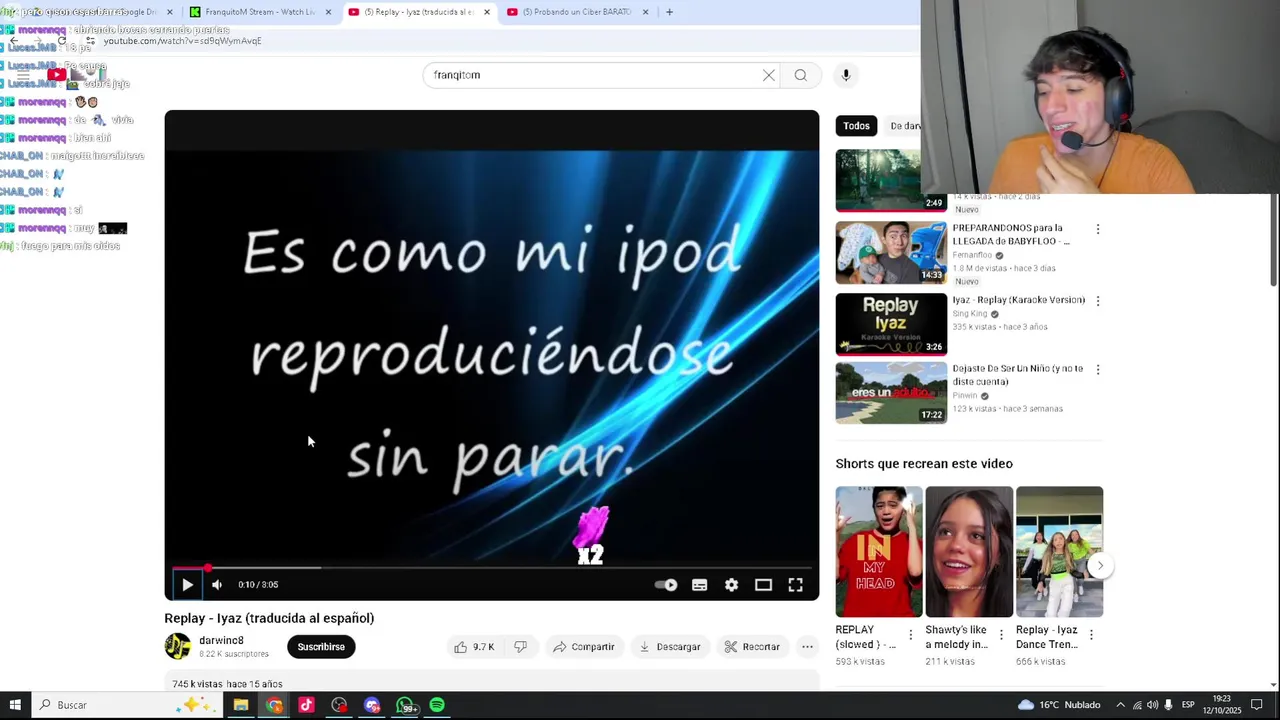Open options menu for Karaoke Version video
The height and width of the screenshot is (720, 1280).
point(1098,301)
